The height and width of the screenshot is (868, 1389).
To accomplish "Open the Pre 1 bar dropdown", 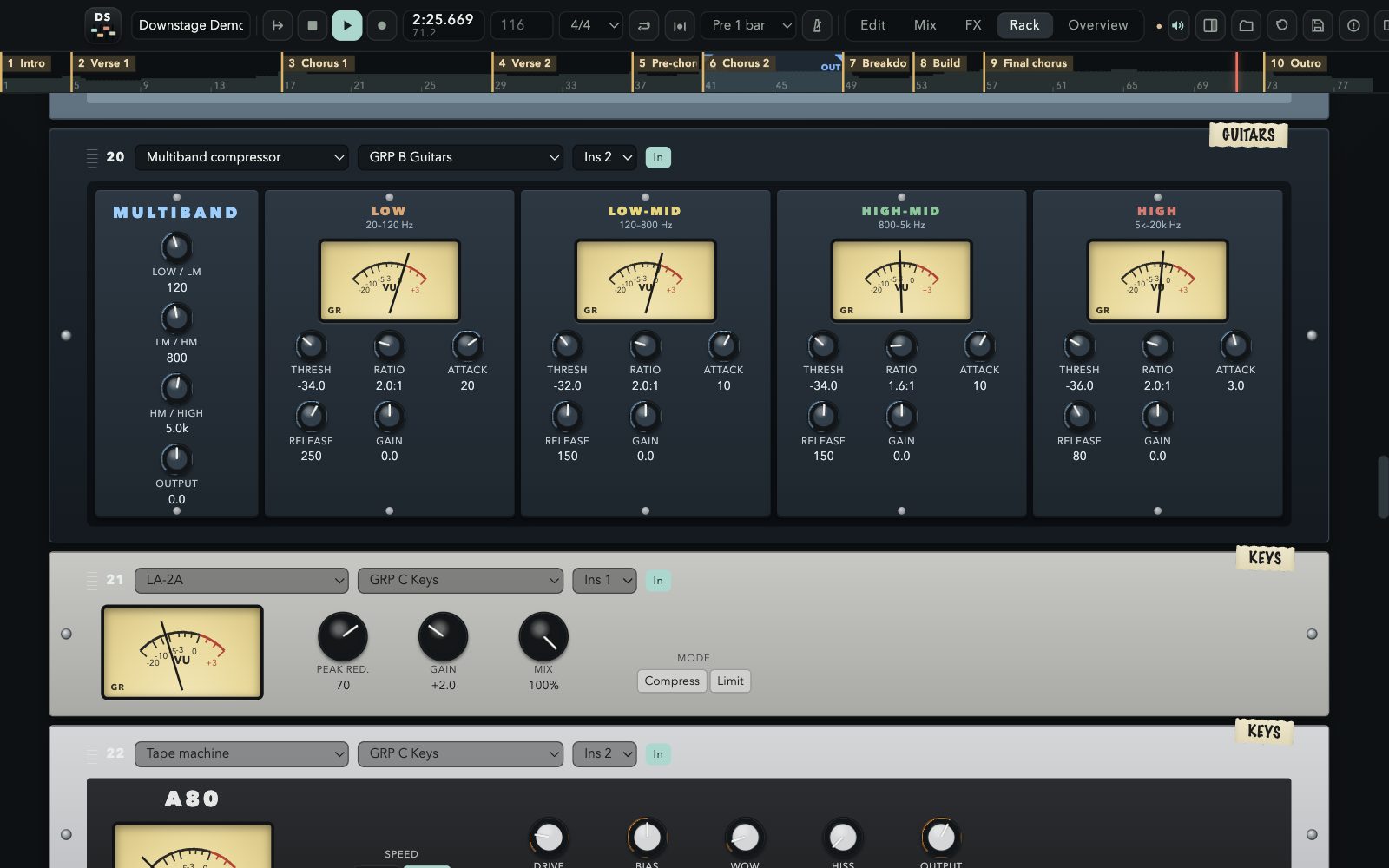I will 748,25.
